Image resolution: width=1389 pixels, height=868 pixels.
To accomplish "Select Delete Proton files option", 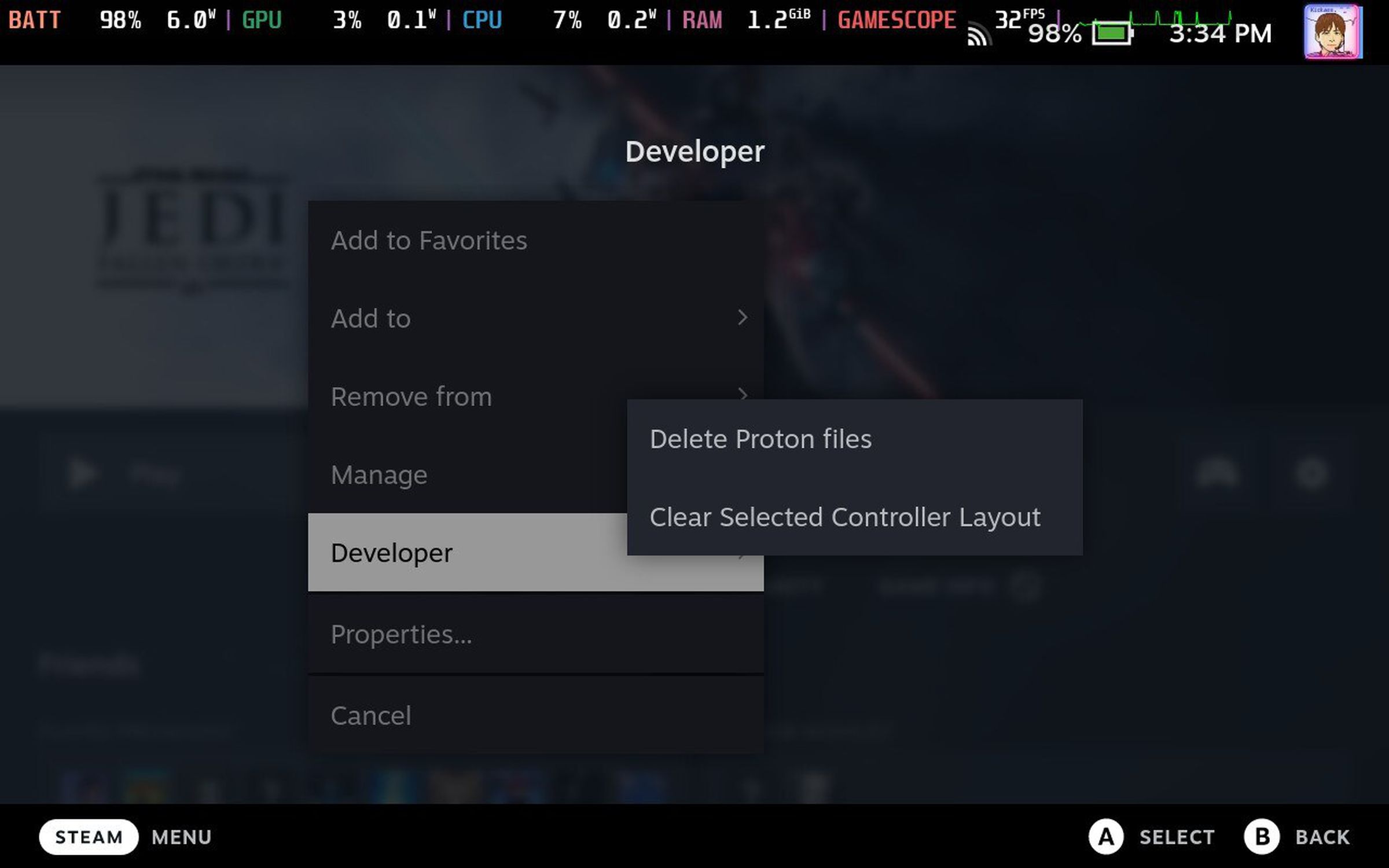I will 760,438.
